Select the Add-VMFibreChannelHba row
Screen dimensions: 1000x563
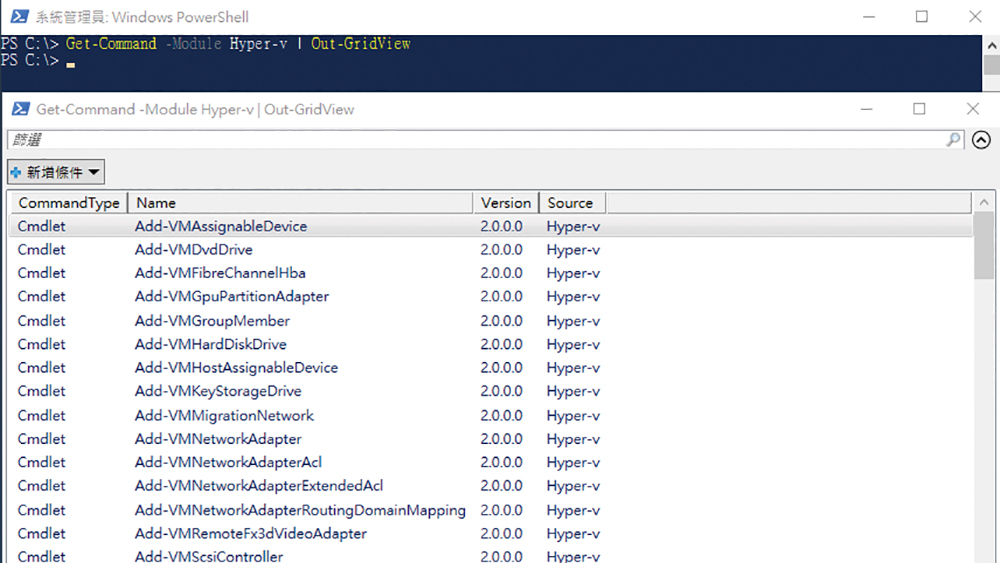point(491,273)
